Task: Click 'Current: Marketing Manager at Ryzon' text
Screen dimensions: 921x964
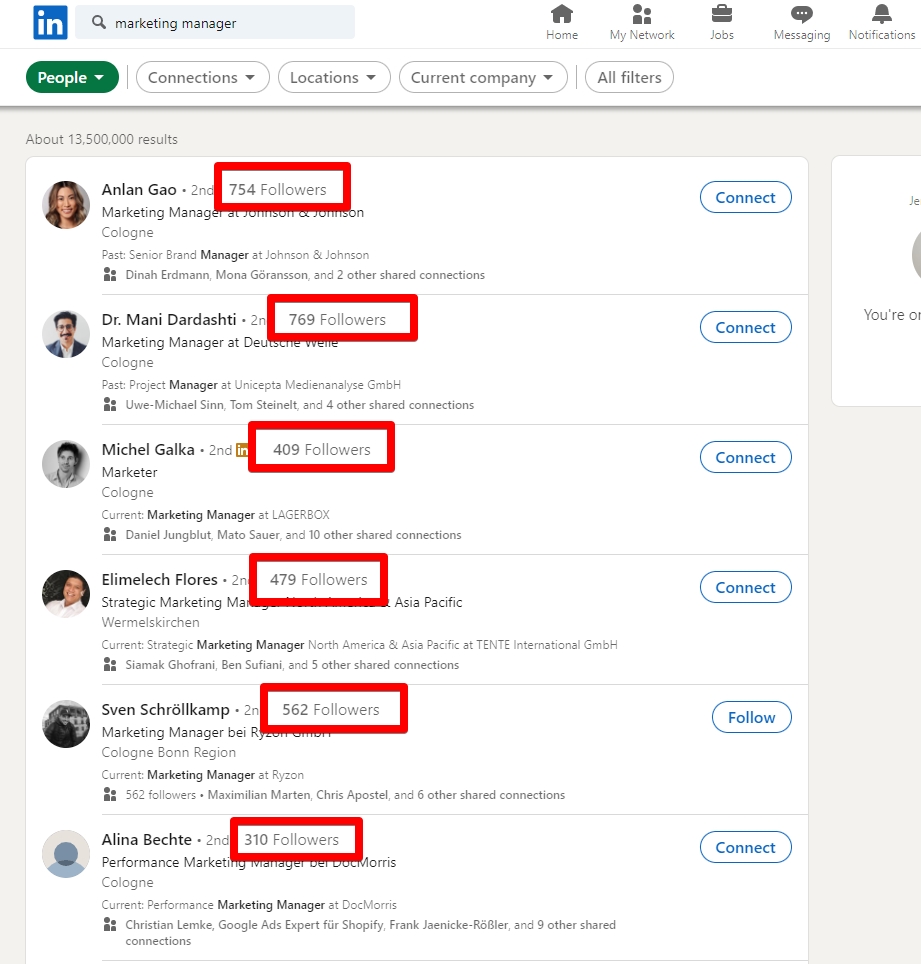Action: click(x=203, y=775)
